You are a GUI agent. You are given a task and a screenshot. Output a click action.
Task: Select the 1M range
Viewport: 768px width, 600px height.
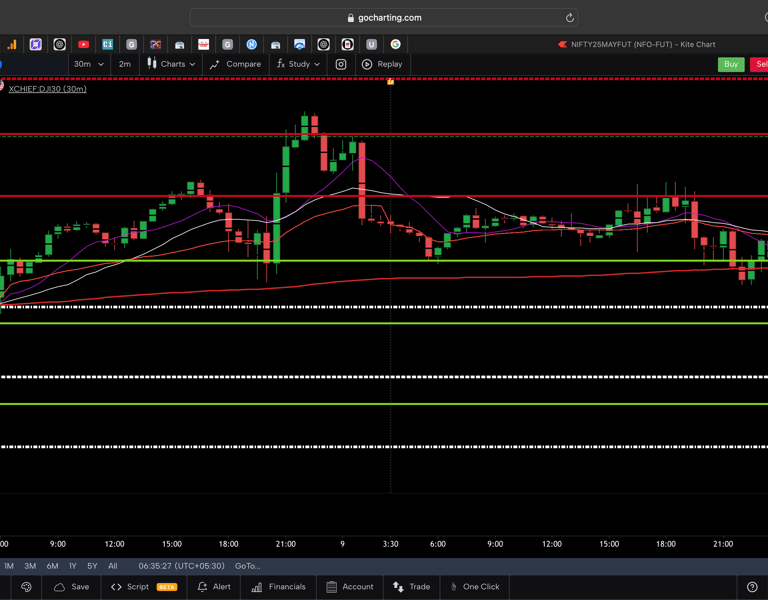(8, 566)
